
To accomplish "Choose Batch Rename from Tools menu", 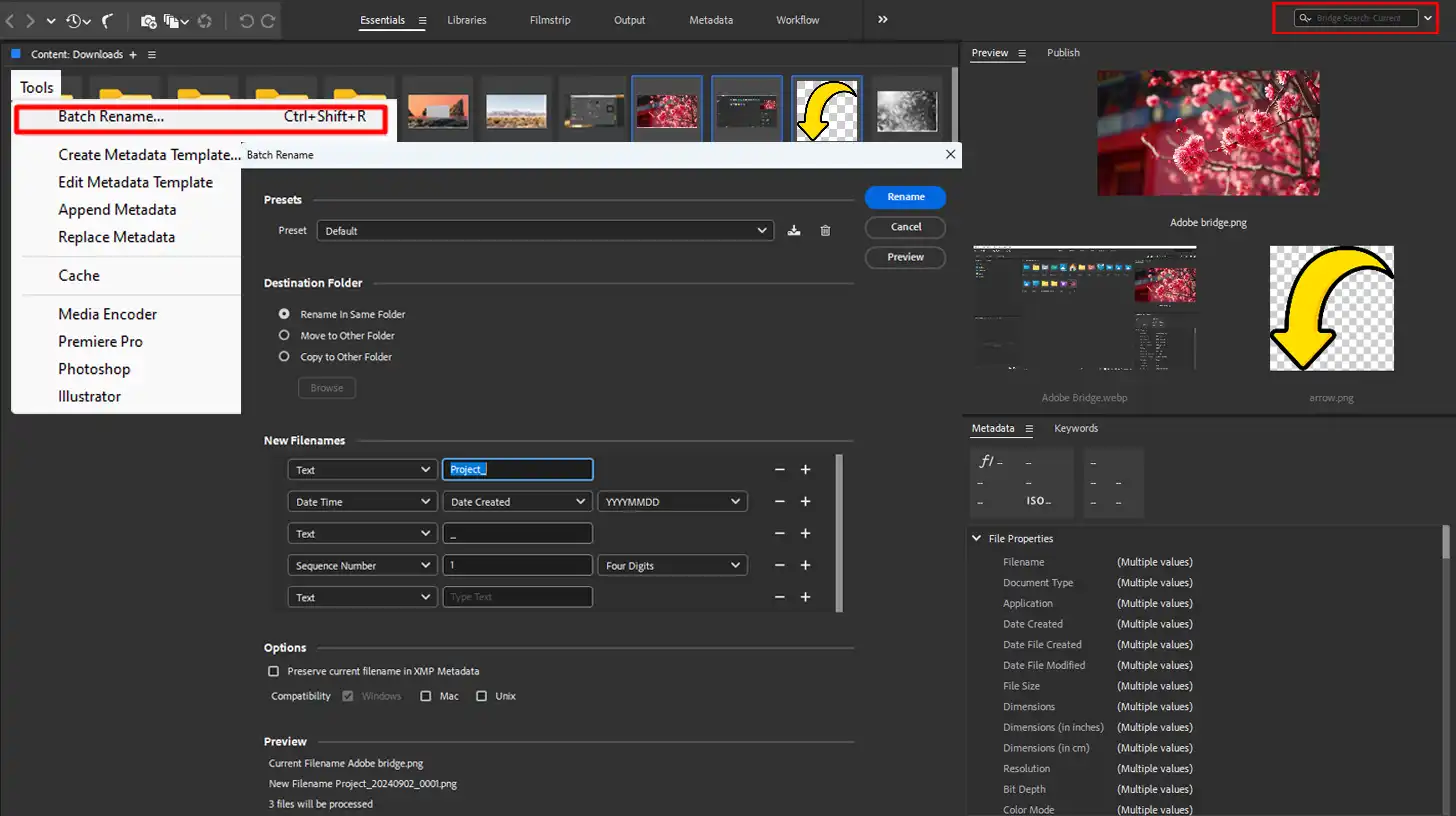I will point(200,117).
